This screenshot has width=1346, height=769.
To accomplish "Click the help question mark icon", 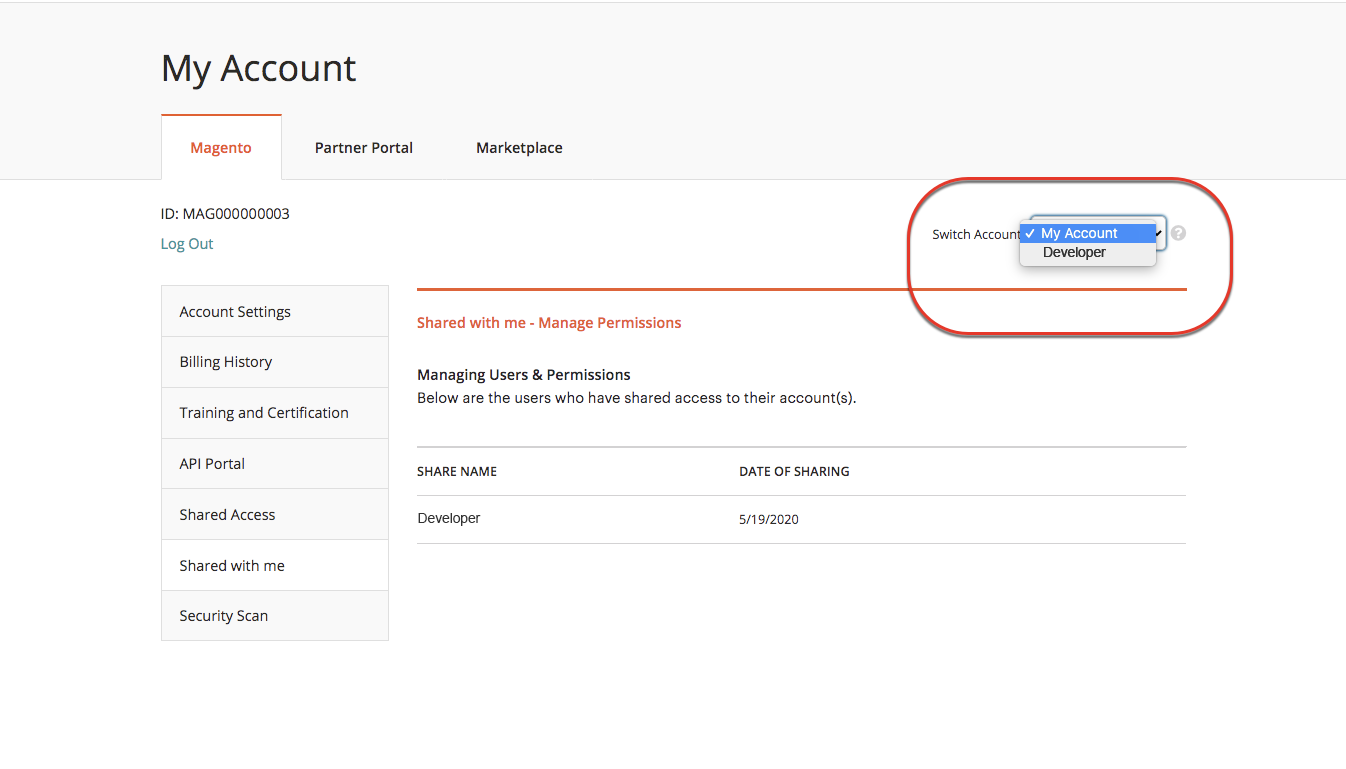I will click(1178, 233).
